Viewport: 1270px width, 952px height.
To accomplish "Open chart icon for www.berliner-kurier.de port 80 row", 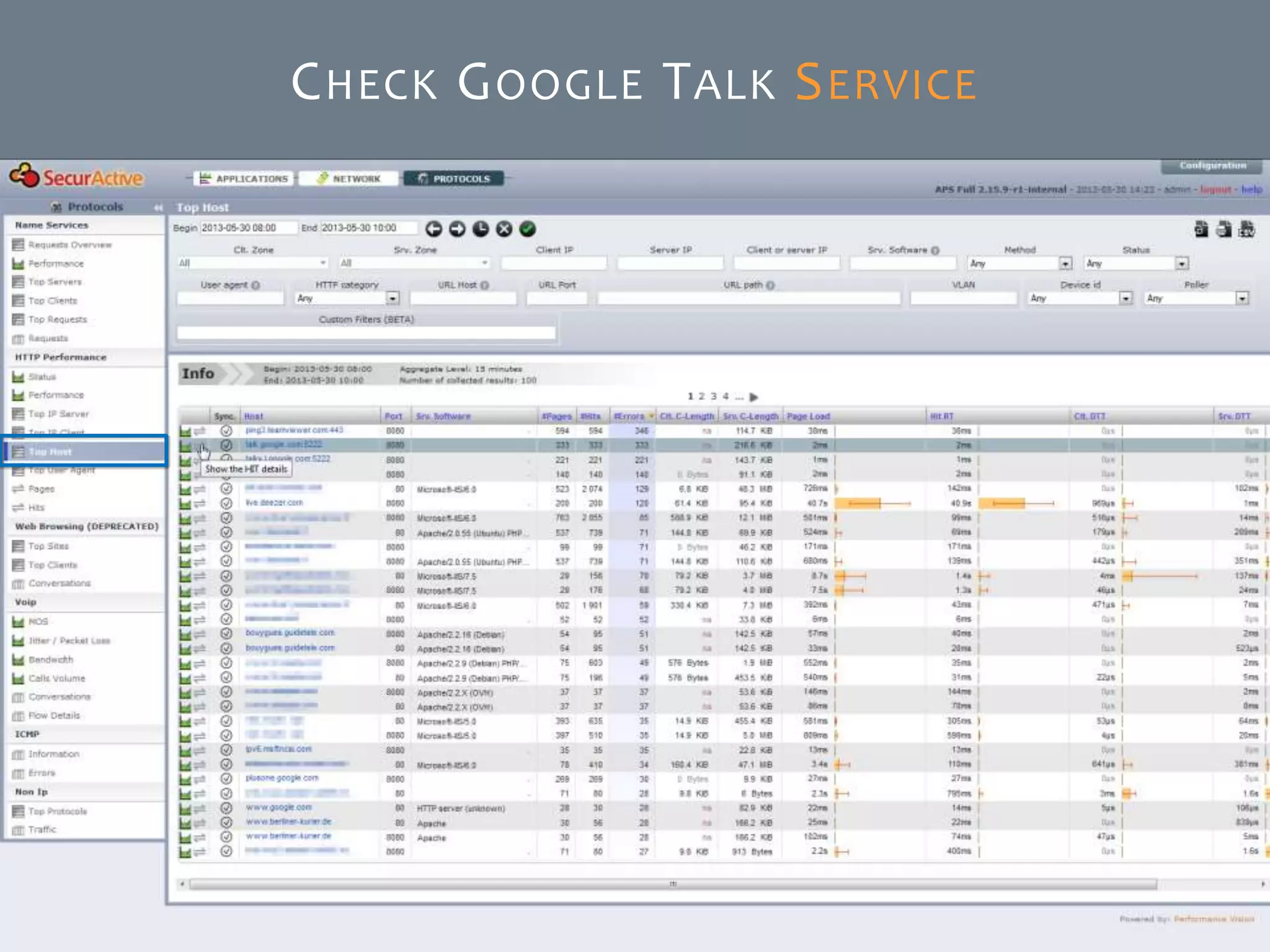I will coord(185,822).
